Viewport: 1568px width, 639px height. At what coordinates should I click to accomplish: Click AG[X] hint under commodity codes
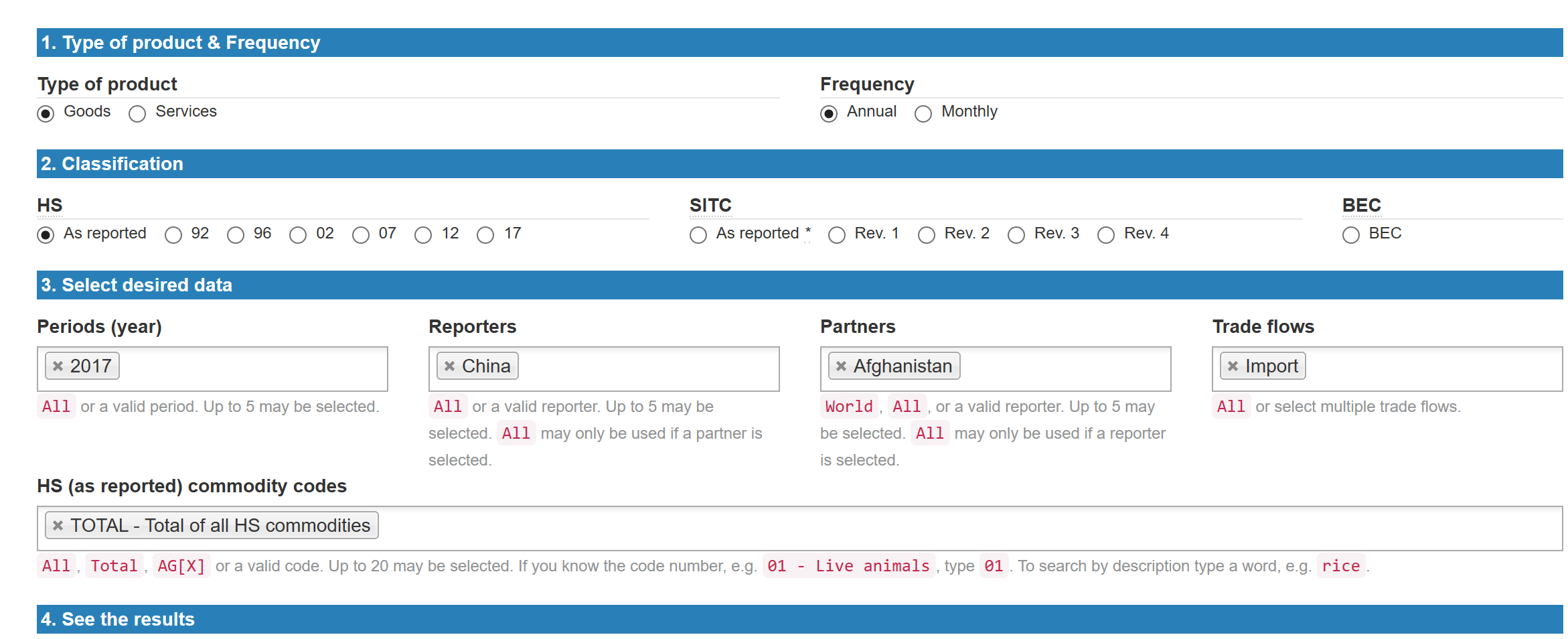pos(181,566)
